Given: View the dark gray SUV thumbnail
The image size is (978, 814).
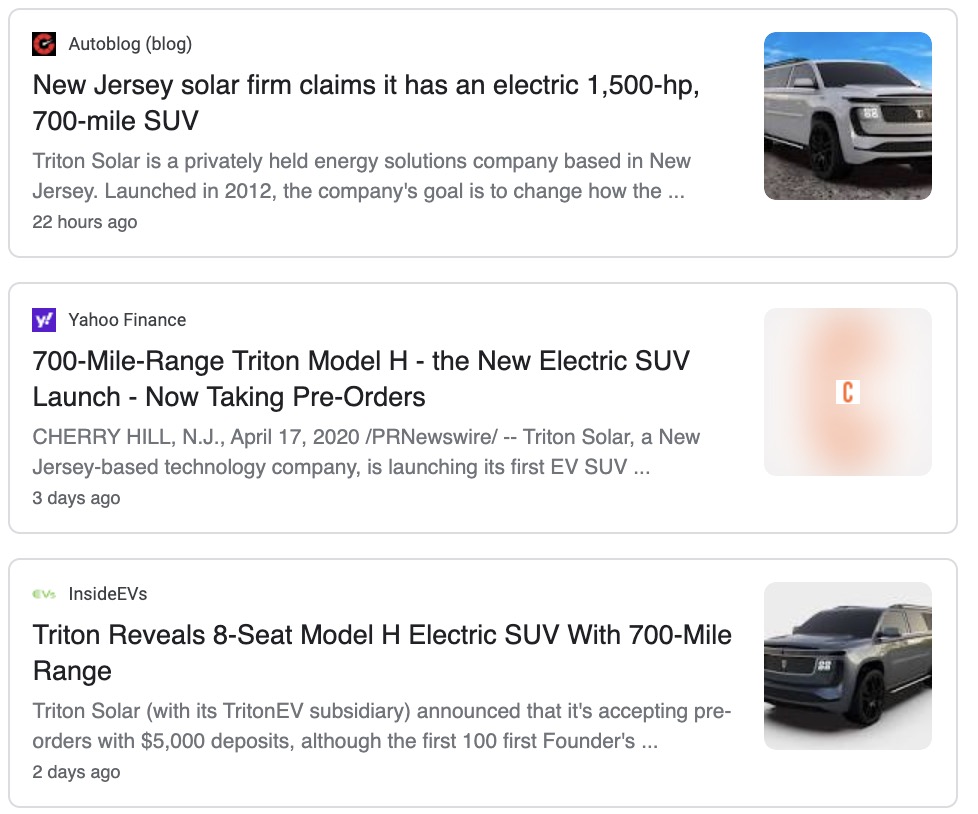Looking at the screenshot, I should tap(847, 666).
